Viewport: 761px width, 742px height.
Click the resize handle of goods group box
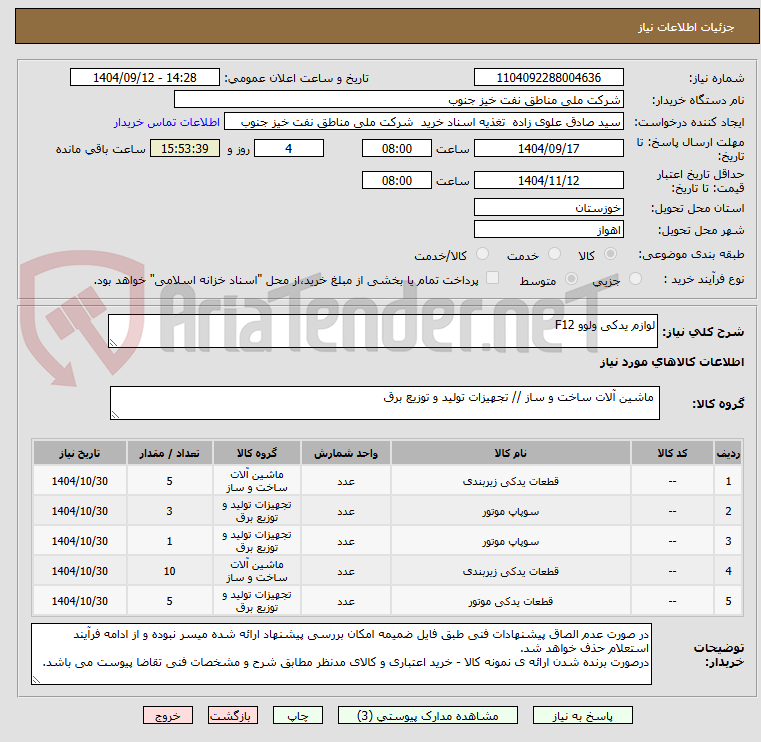[116, 414]
